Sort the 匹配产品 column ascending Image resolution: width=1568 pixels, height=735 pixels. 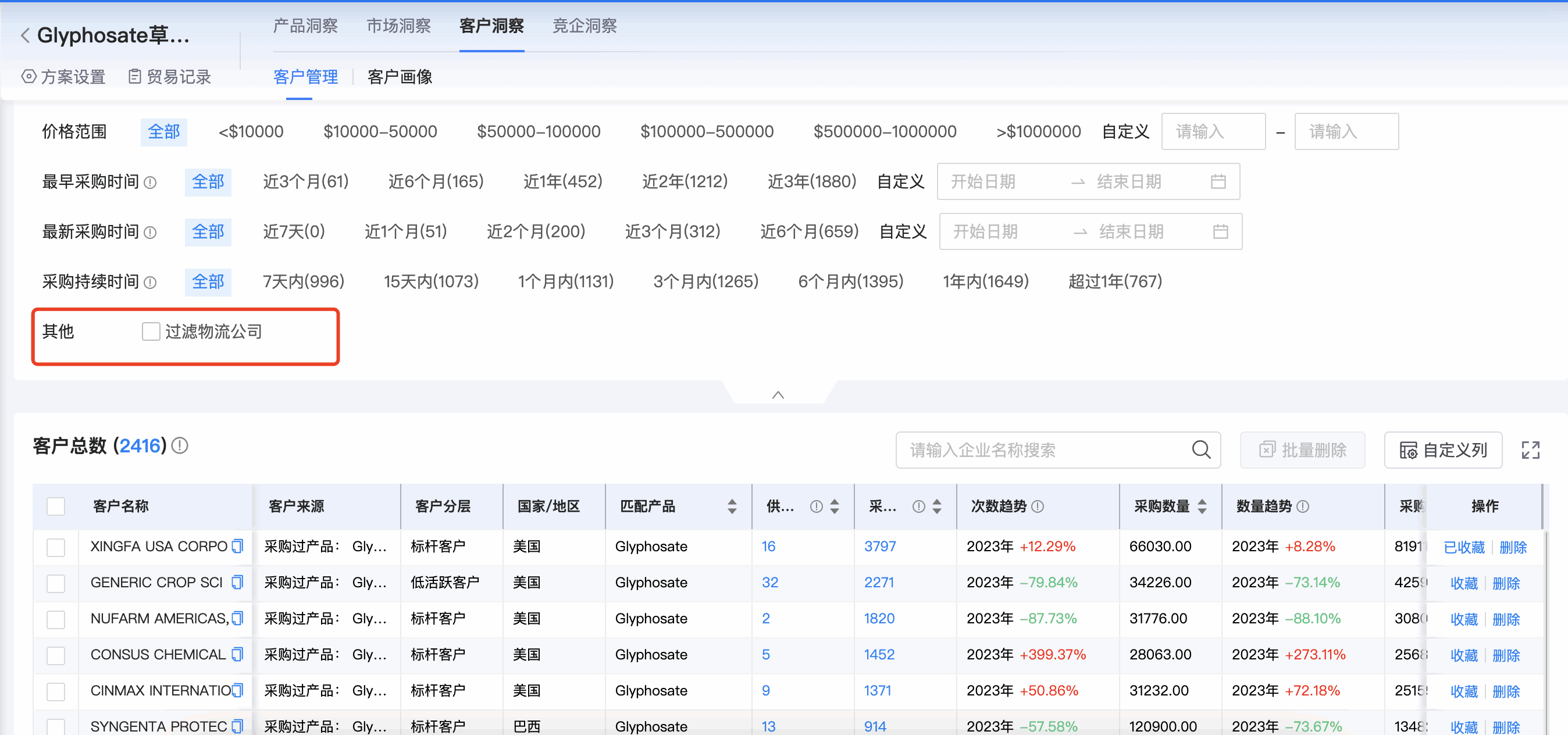[732, 501]
